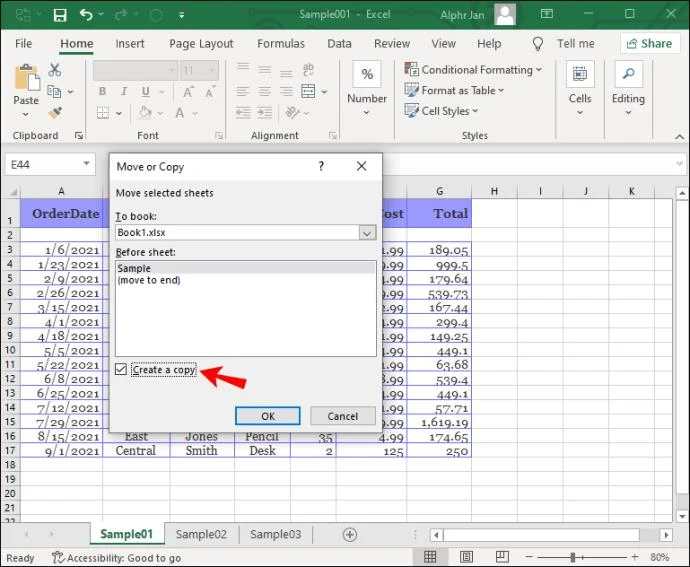The height and width of the screenshot is (567, 690).
Task: Open Conditional Formatting menu
Action: coord(473,70)
